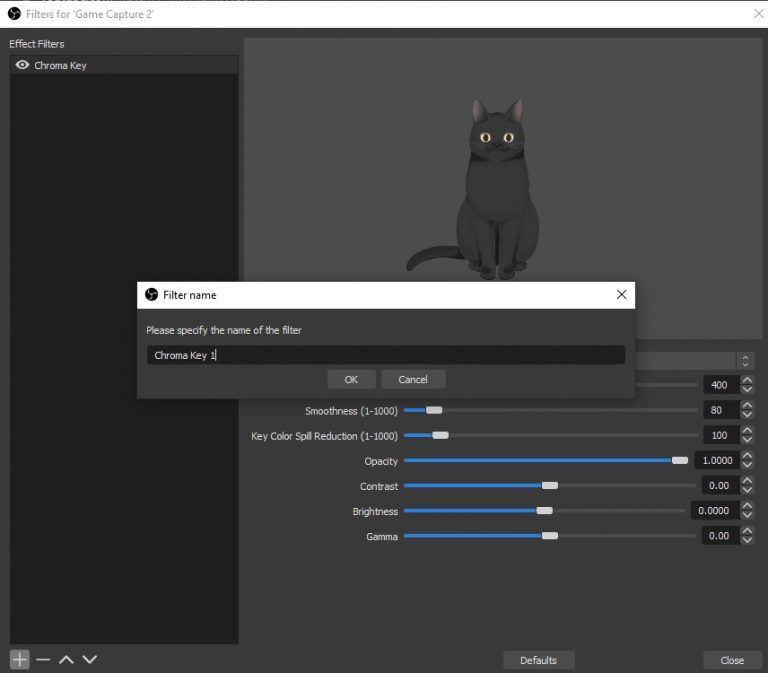
Task: Click OBS logo in Filter name dialog
Action: [151, 294]
